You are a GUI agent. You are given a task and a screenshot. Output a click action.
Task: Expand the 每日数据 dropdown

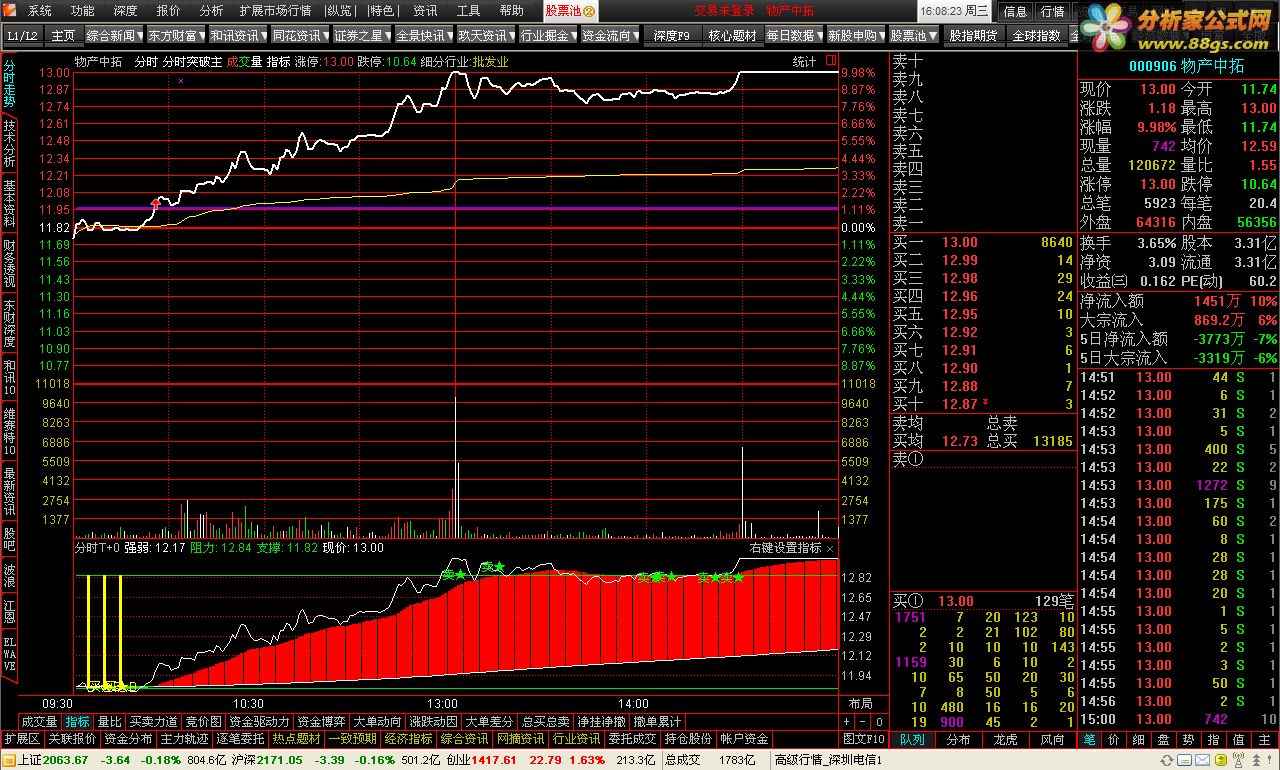(x=819, y=36)
